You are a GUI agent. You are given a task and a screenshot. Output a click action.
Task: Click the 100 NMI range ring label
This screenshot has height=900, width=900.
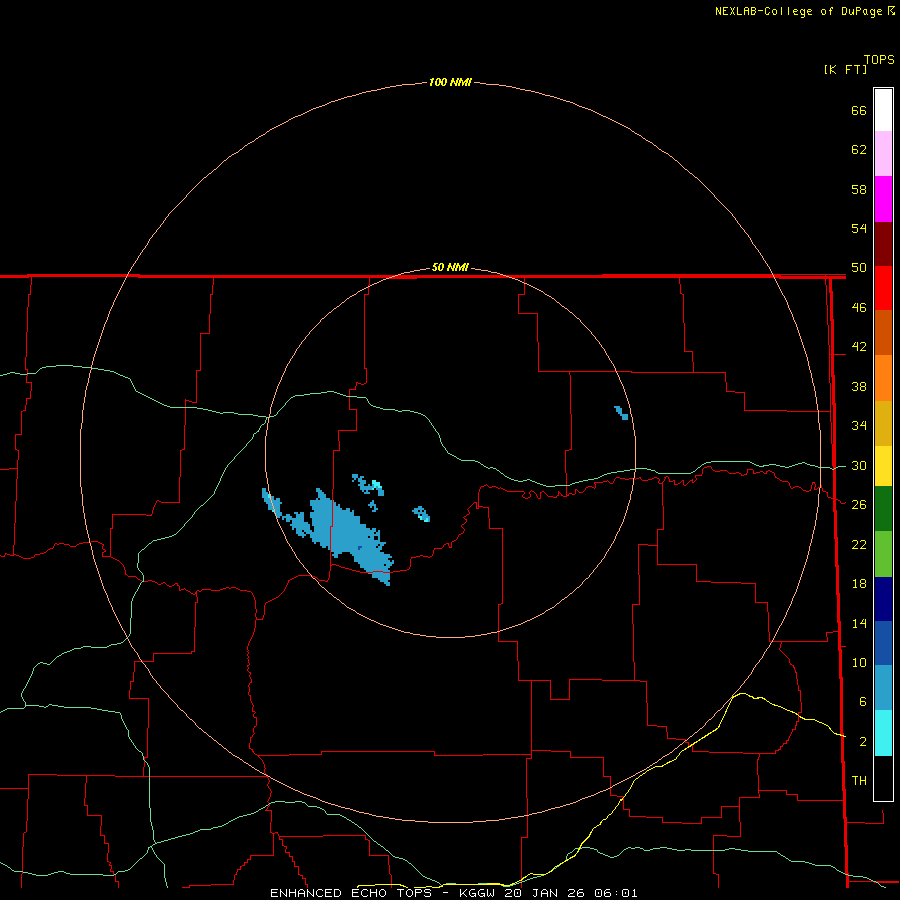click(450, 82)
